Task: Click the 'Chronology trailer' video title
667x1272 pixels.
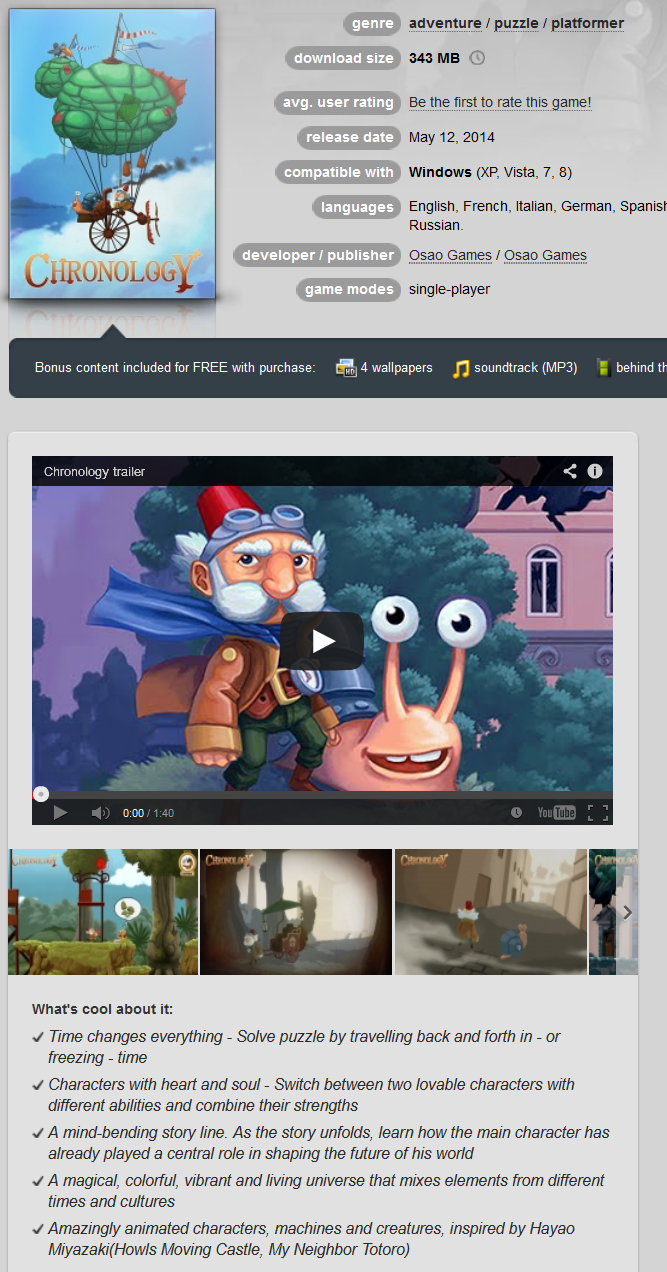Action: pos(94,471)
